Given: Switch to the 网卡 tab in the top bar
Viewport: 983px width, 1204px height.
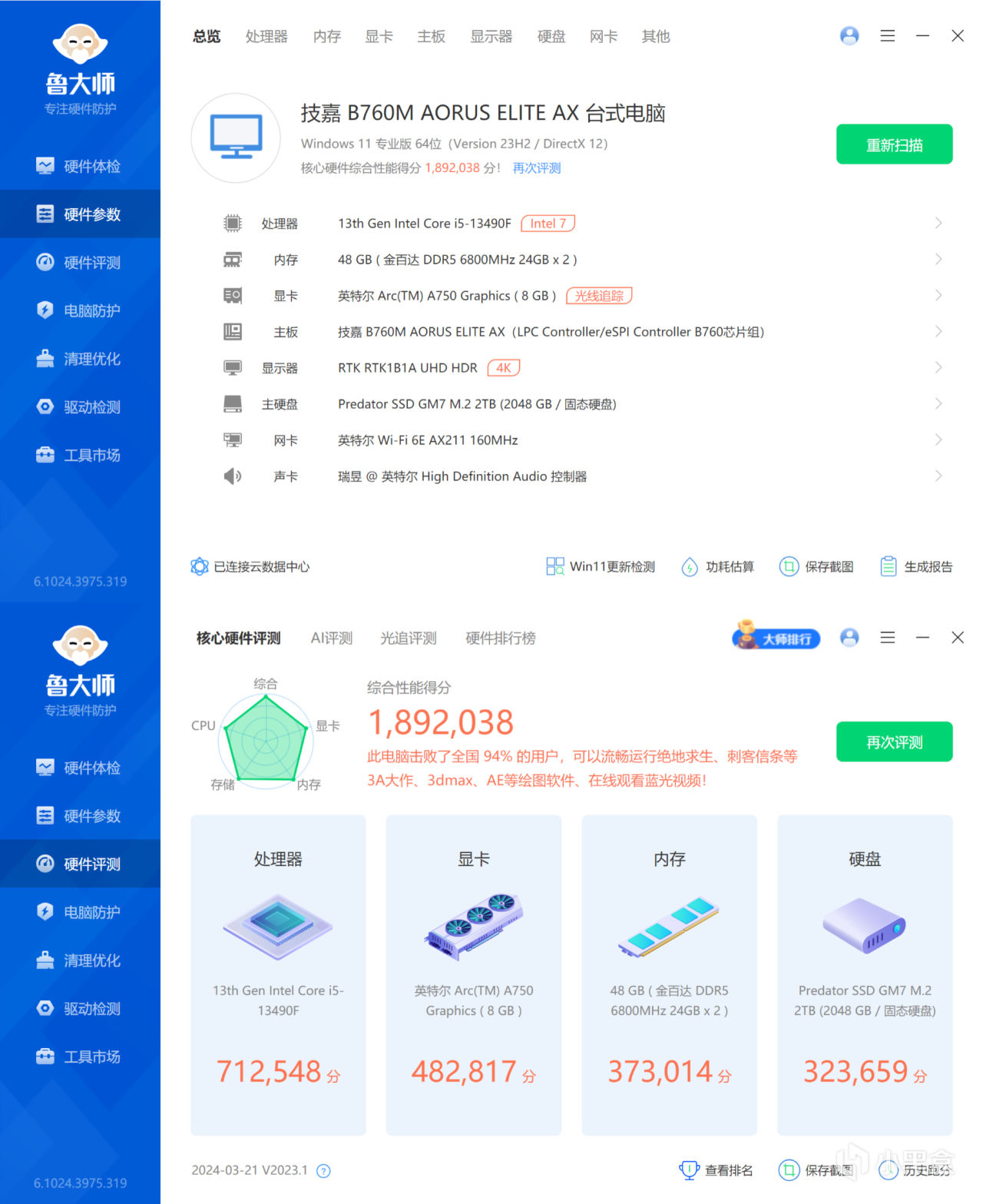Looking at the screenshot, I should 604,36.
